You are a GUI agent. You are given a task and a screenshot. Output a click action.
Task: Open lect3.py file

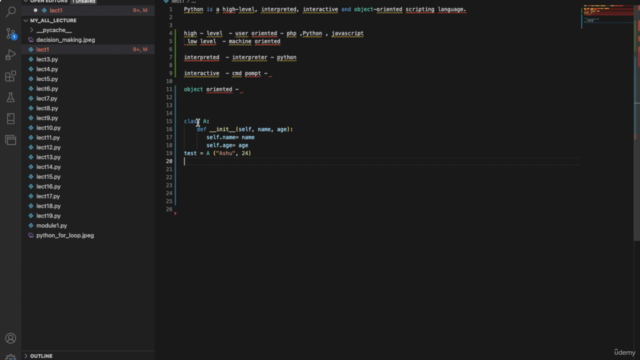click(47, 60)
